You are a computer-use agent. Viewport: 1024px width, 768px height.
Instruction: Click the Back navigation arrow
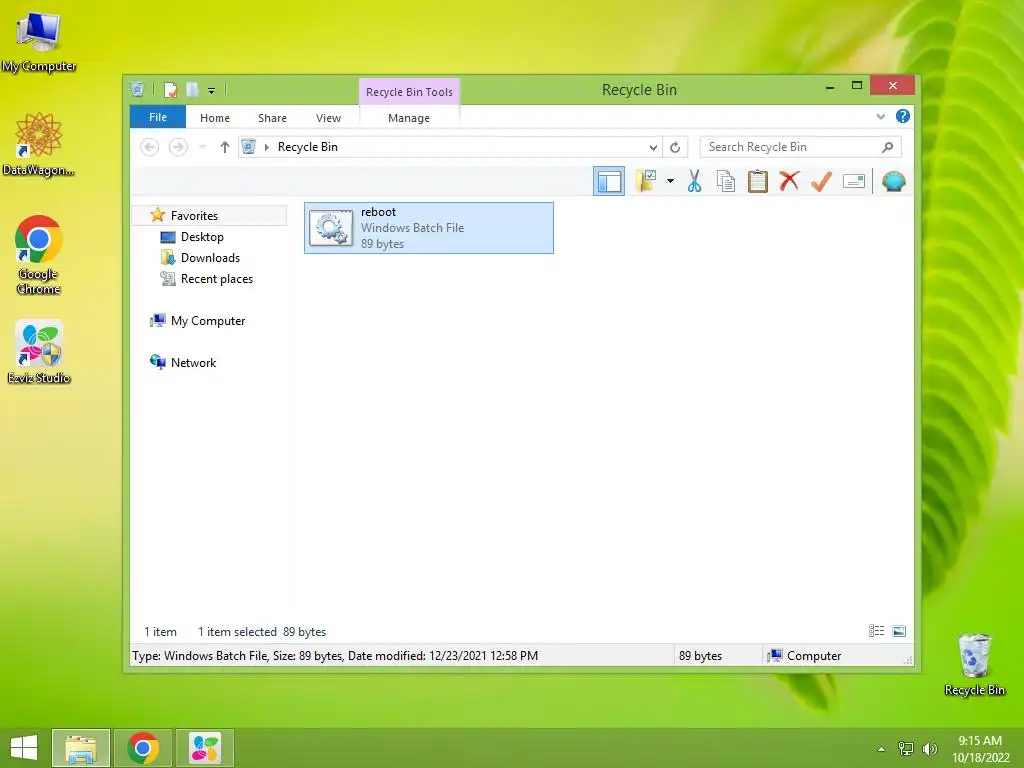(150, 147)
